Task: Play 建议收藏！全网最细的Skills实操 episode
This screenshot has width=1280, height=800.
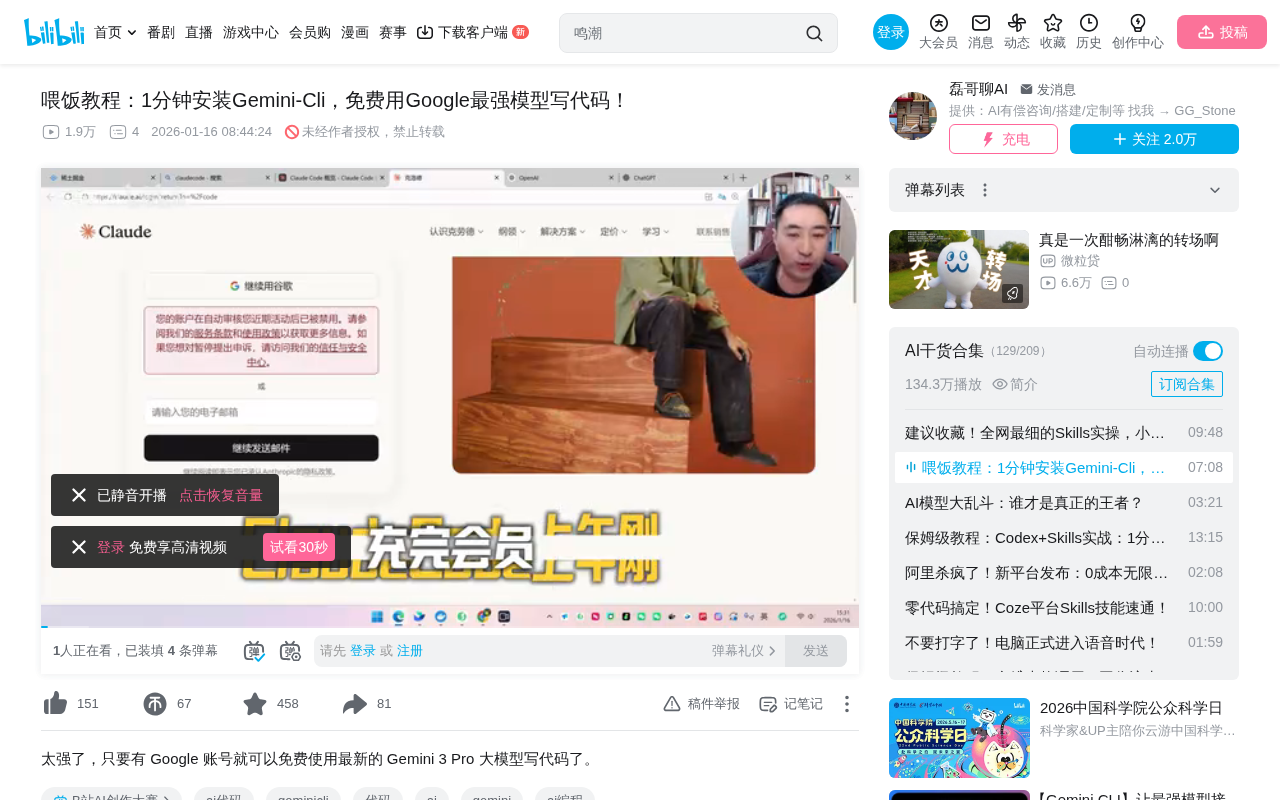Action: pos(1064,433)
